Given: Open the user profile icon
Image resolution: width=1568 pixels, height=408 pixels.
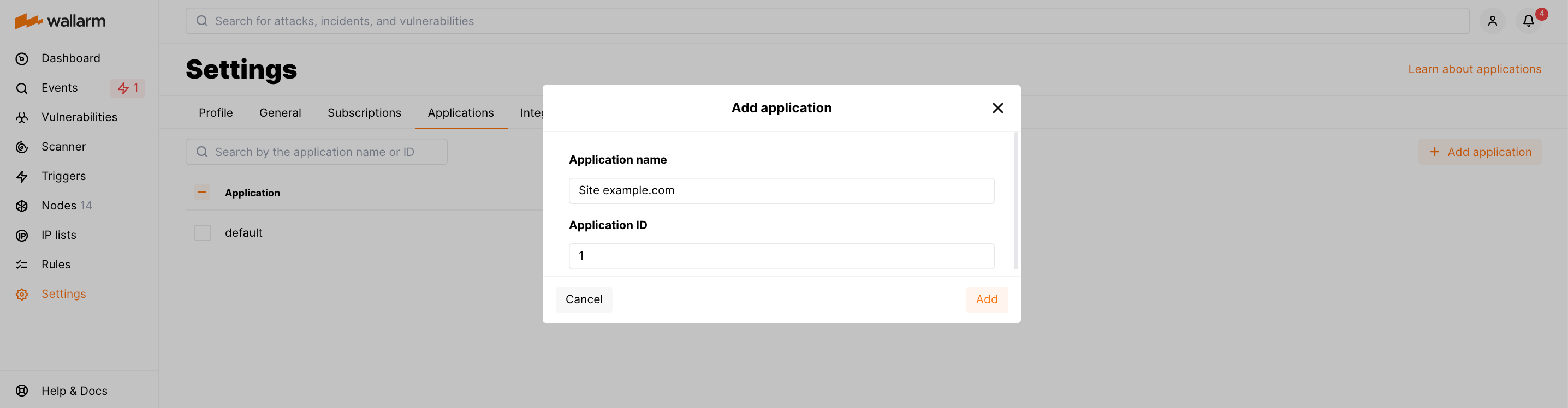Looking at the screenshot, I should click(1492, 21).
